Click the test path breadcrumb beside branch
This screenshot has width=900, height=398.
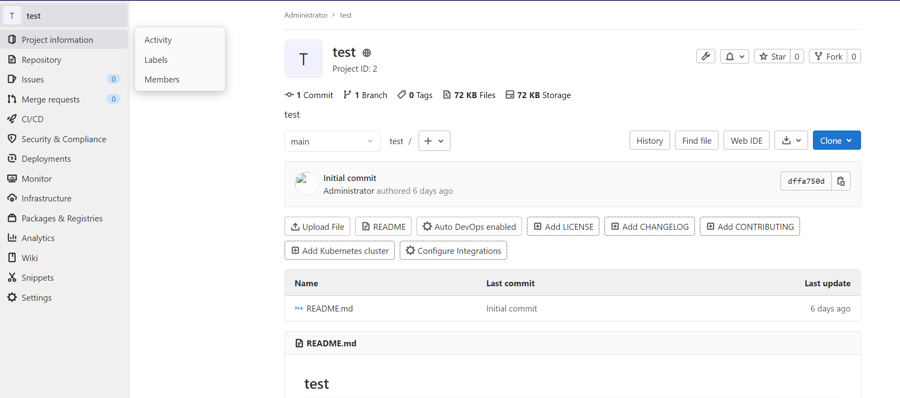point(397,141)
